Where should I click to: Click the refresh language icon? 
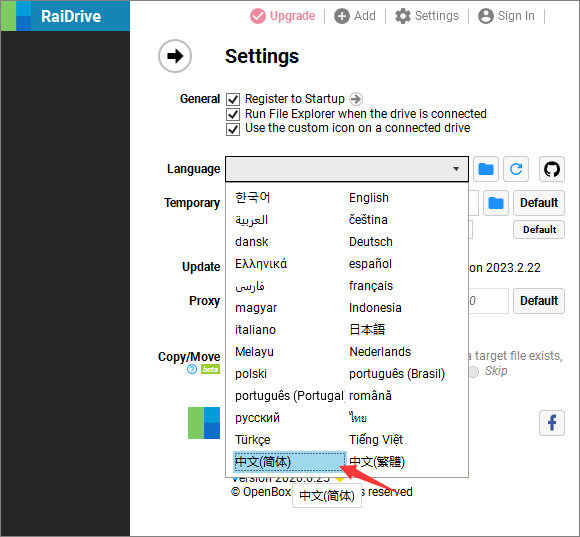tap(516, 169)
